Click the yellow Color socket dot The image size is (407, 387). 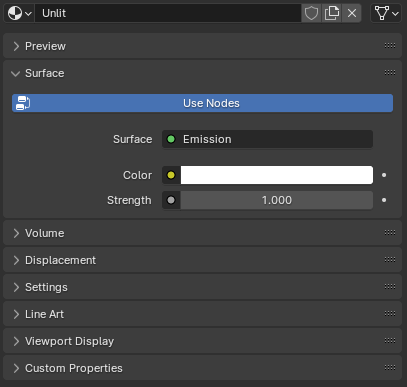[171, 175]
